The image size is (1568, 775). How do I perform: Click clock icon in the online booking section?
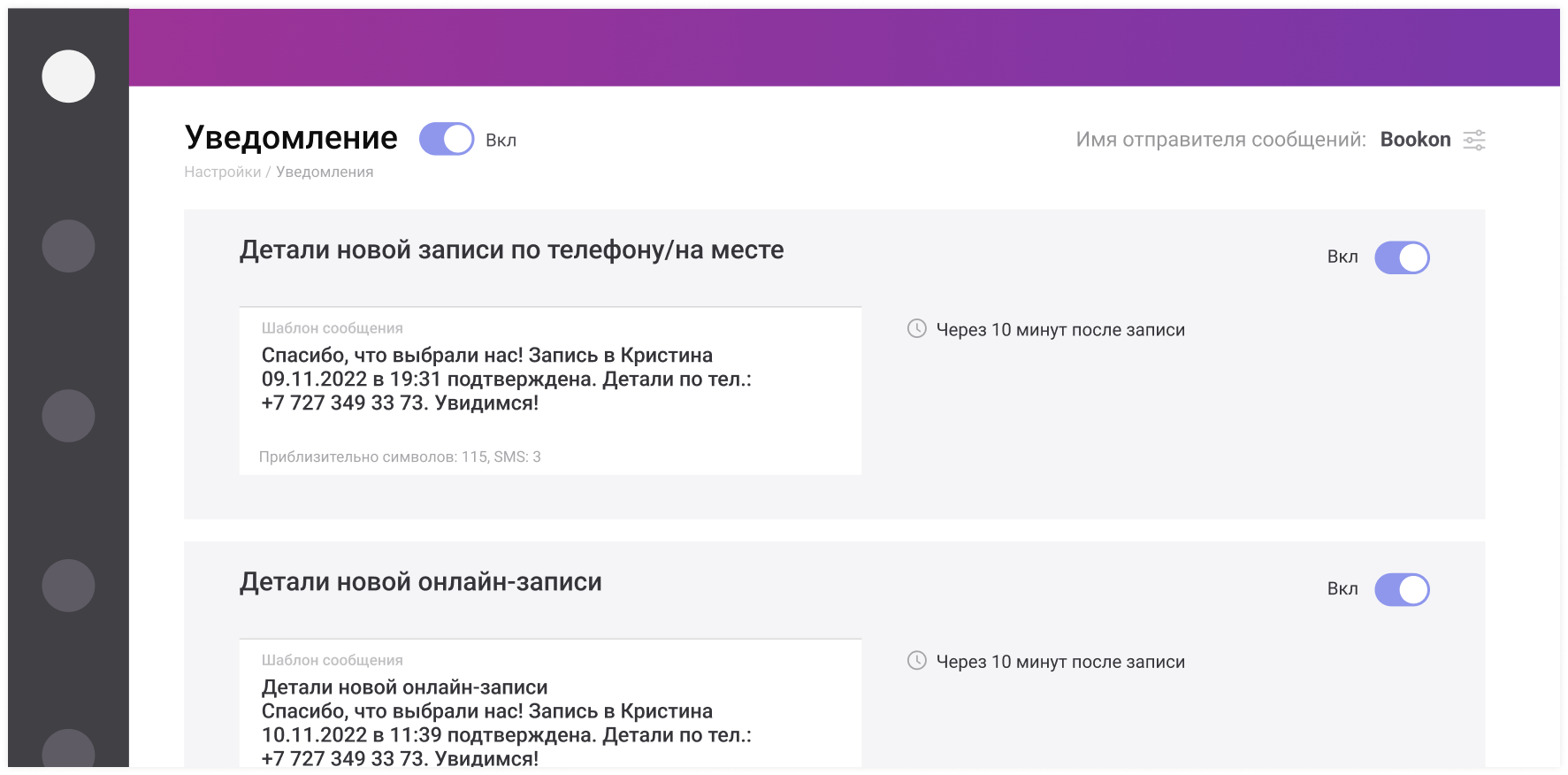[x=917, y=661]
